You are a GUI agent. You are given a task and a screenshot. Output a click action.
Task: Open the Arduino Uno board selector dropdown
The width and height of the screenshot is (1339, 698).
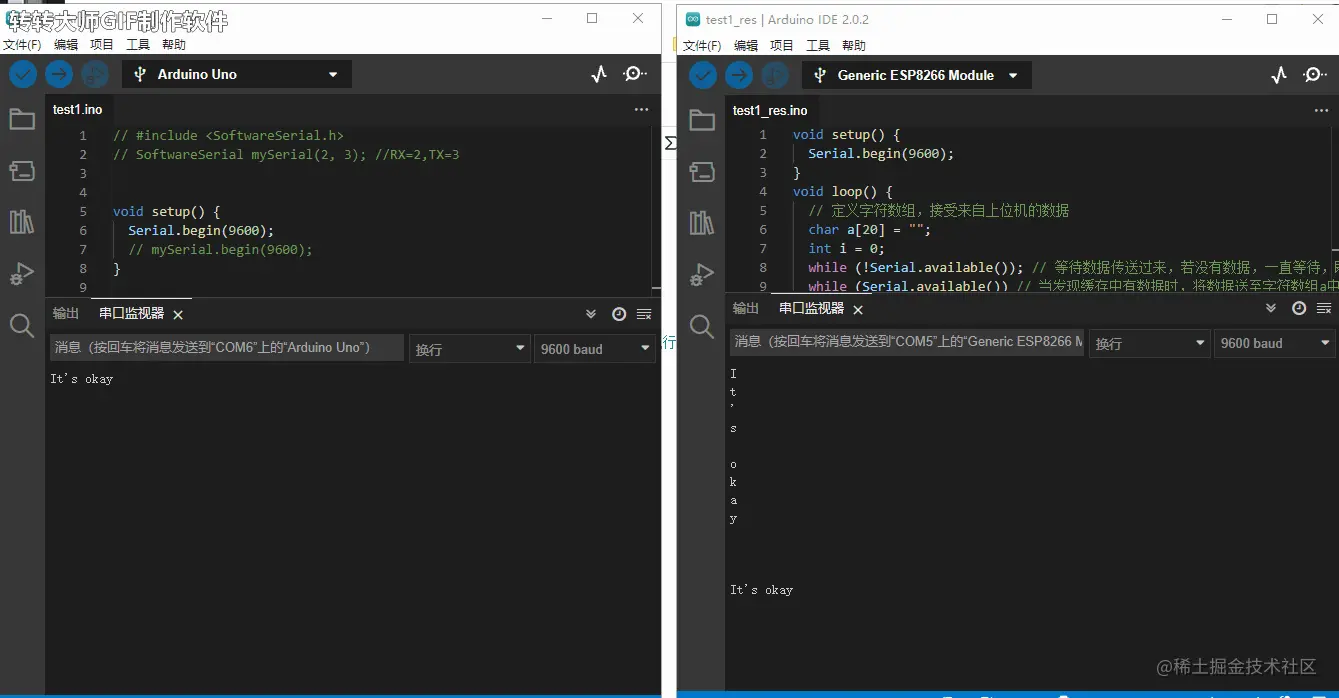click(237, 74)
